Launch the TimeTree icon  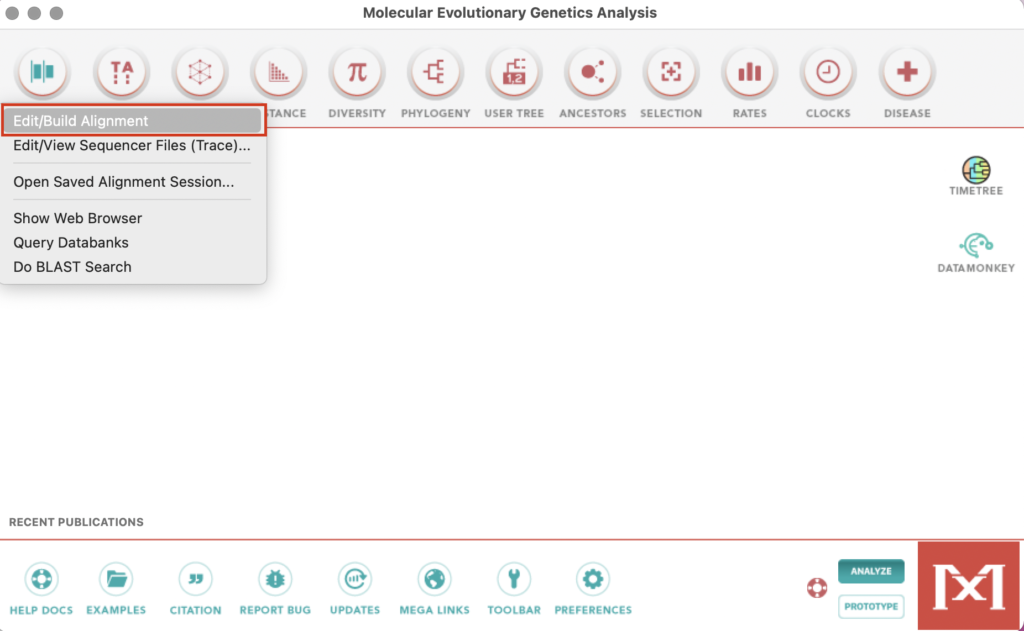coord(976,170)
